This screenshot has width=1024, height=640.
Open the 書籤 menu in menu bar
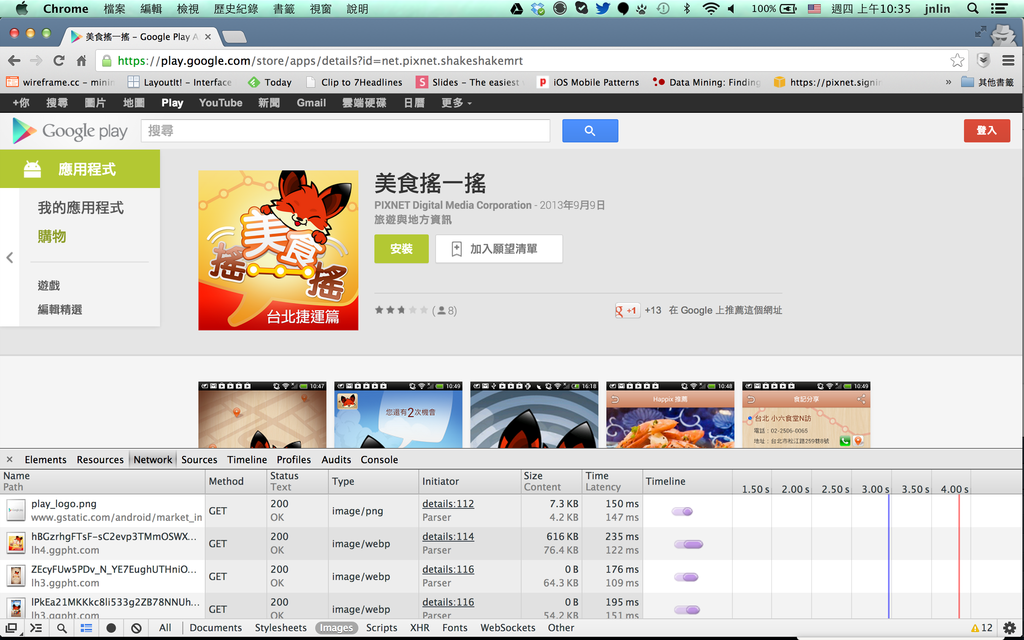pyautogui.click(x=283, y=8)
